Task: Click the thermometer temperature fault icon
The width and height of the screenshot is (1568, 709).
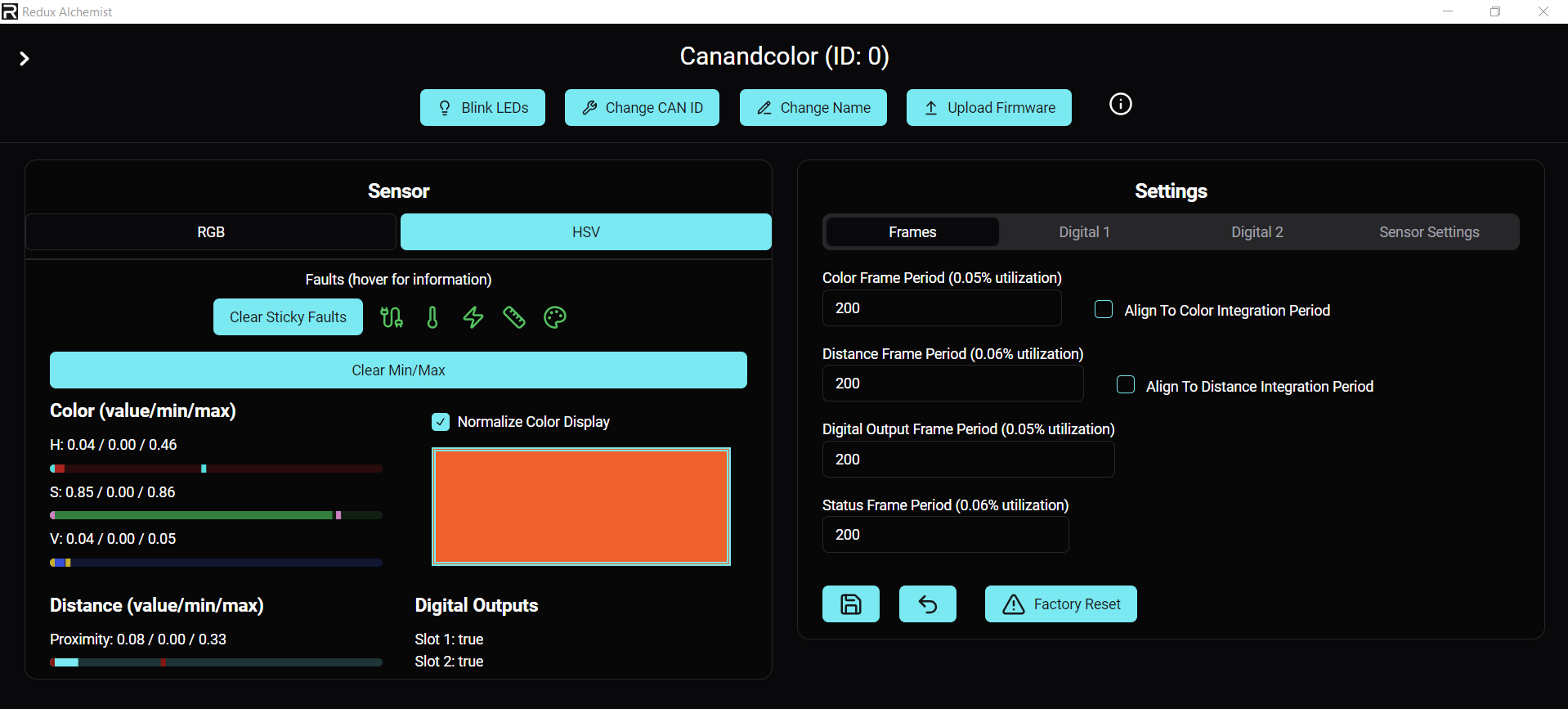Action: click(432, 317)
